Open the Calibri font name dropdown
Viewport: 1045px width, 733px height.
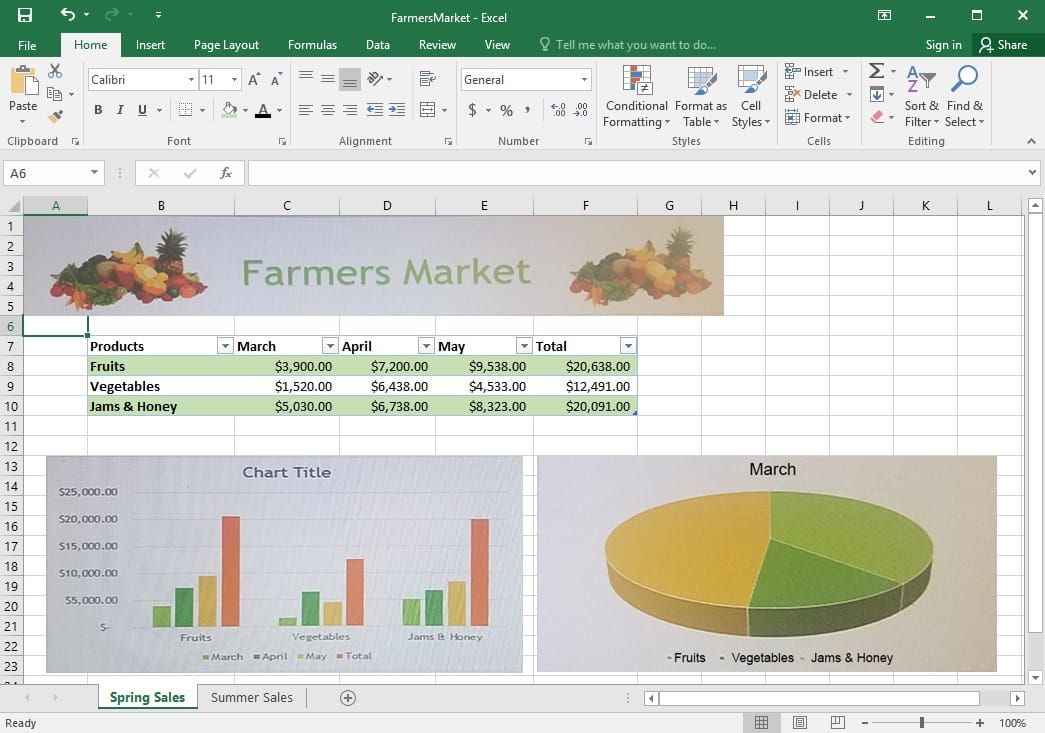pyautogui.click(x=191, y=80)
